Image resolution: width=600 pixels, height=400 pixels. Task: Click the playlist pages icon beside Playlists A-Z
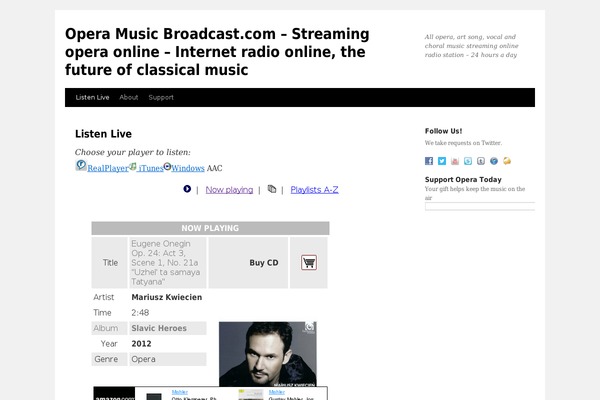pyautogui.click(x=272, y=189)
